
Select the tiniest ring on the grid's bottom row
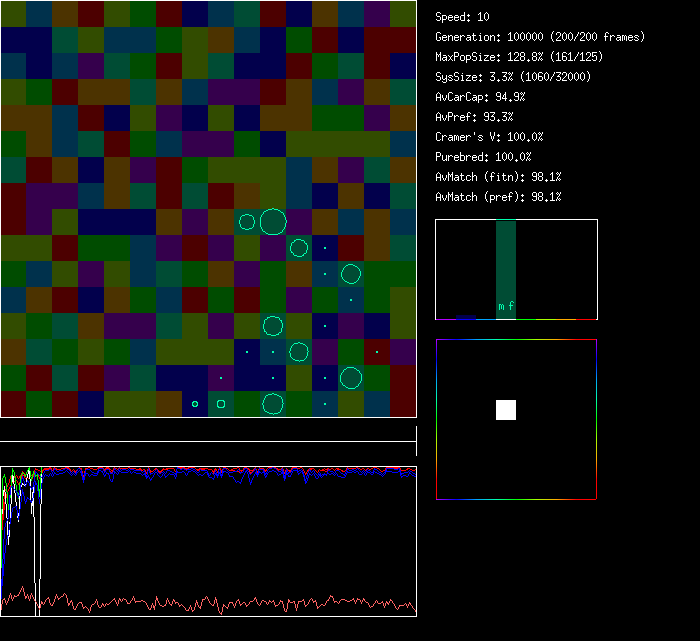point(195,404)
